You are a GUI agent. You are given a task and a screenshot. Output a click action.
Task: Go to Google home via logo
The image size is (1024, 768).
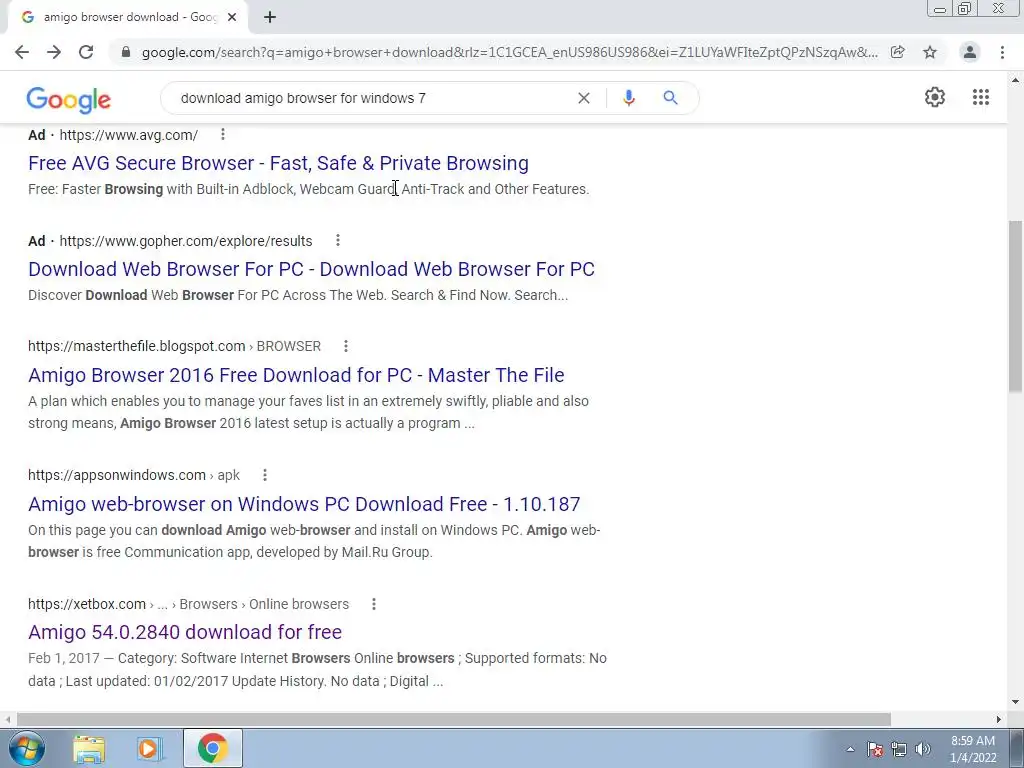point(69,99)
